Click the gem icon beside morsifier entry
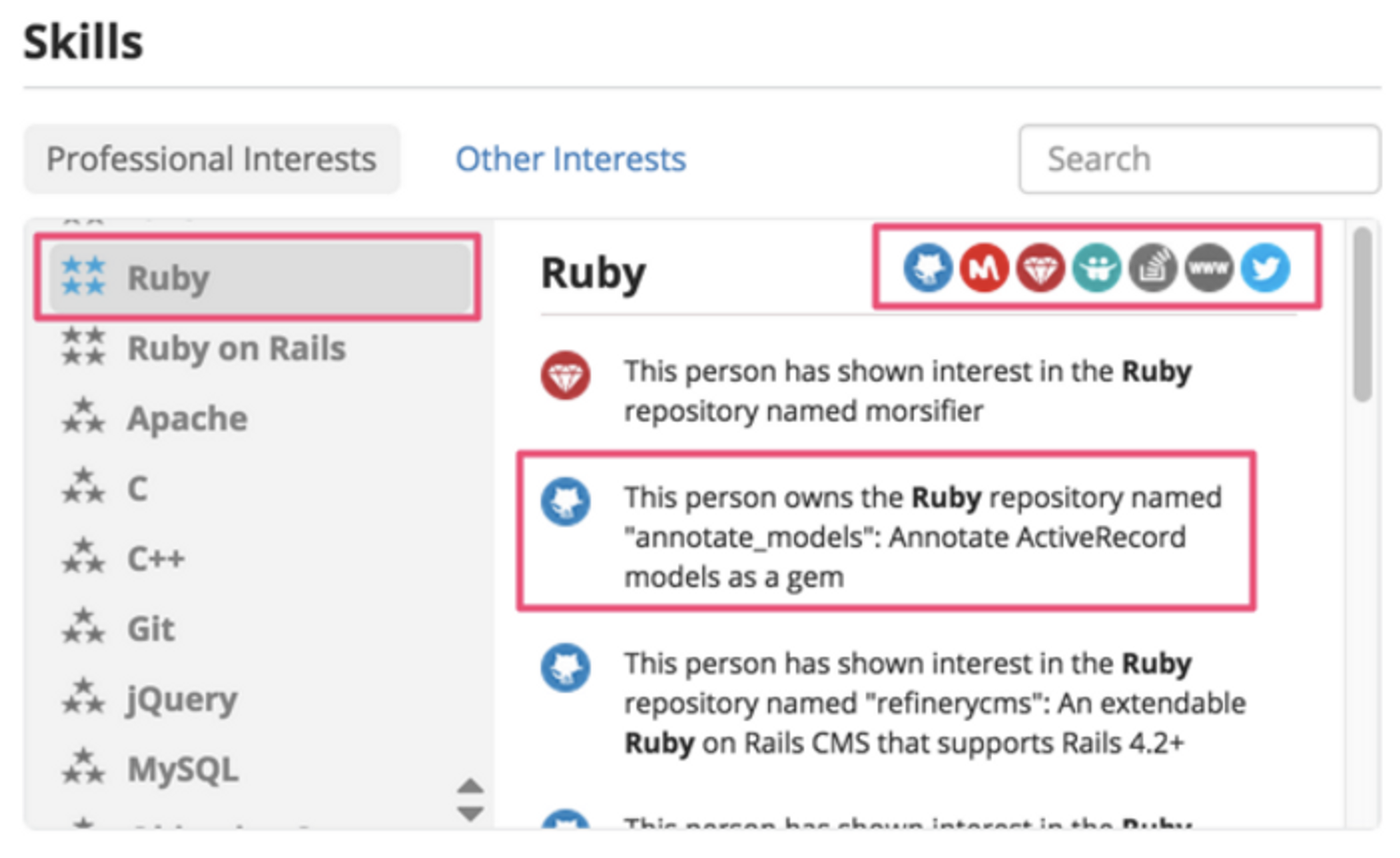The height and width of the screenshot is (858, 1400). click(565, 375)
